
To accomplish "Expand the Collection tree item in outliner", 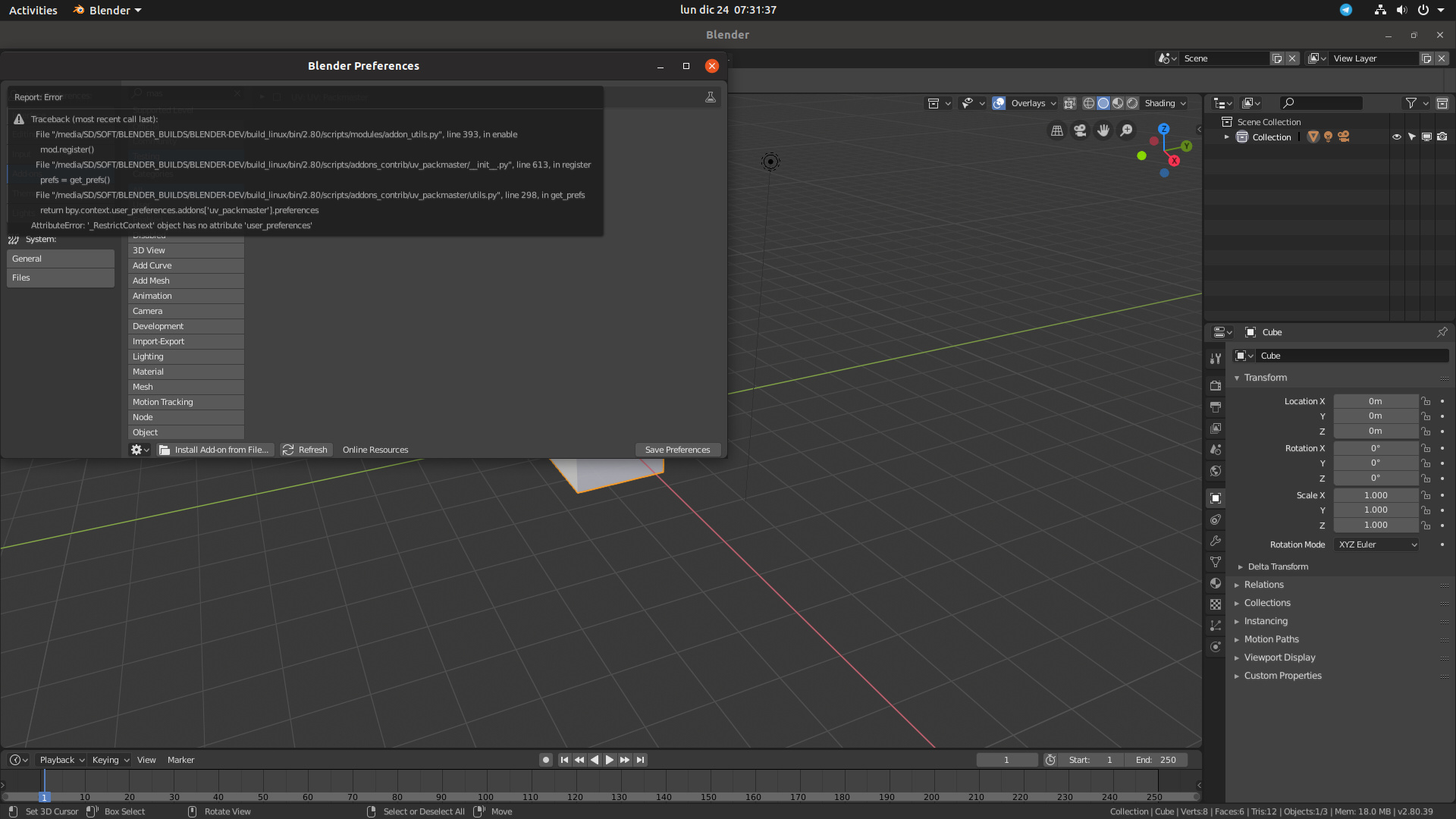I will 1226,137.
